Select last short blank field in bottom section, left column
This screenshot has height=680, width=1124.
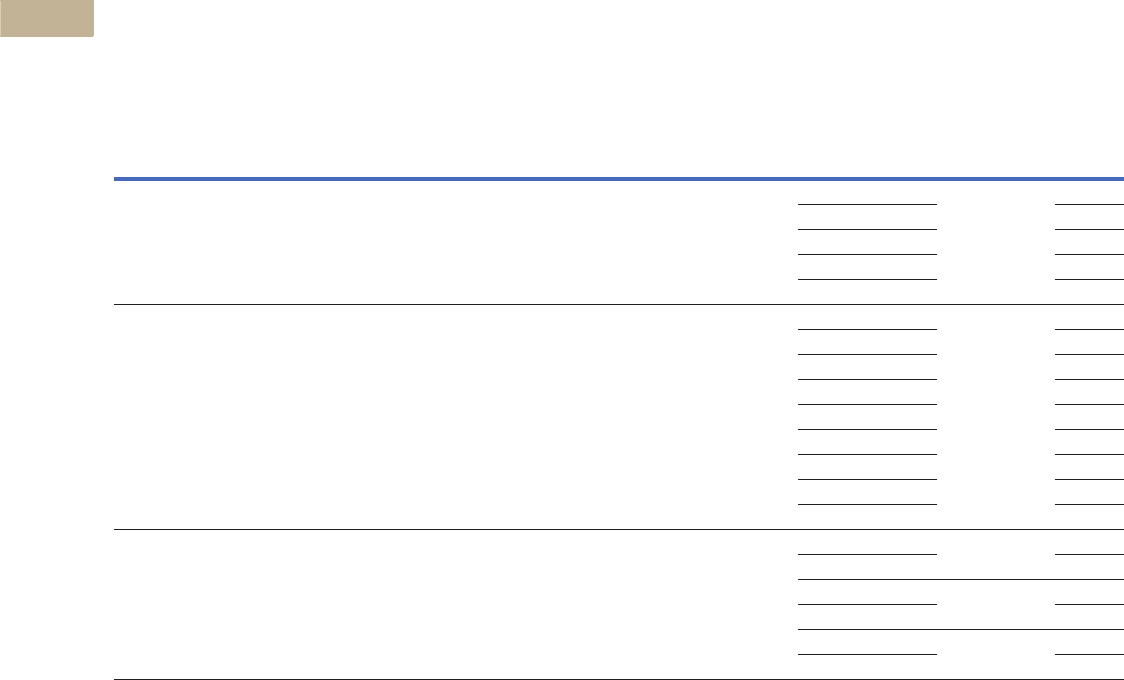coord(867,654)
